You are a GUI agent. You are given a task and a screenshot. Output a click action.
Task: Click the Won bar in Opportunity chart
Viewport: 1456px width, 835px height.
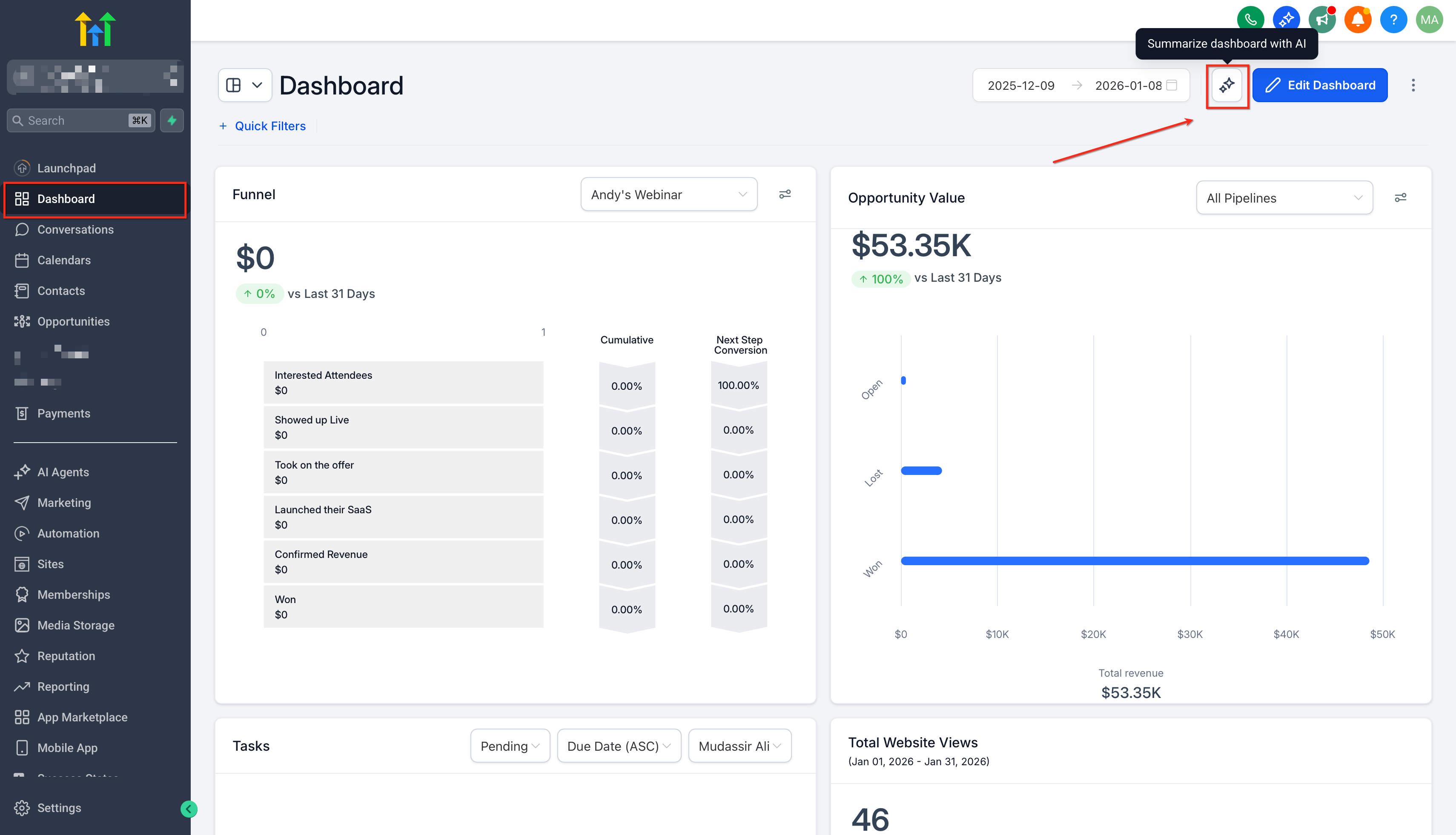(x=1134, y=561)
